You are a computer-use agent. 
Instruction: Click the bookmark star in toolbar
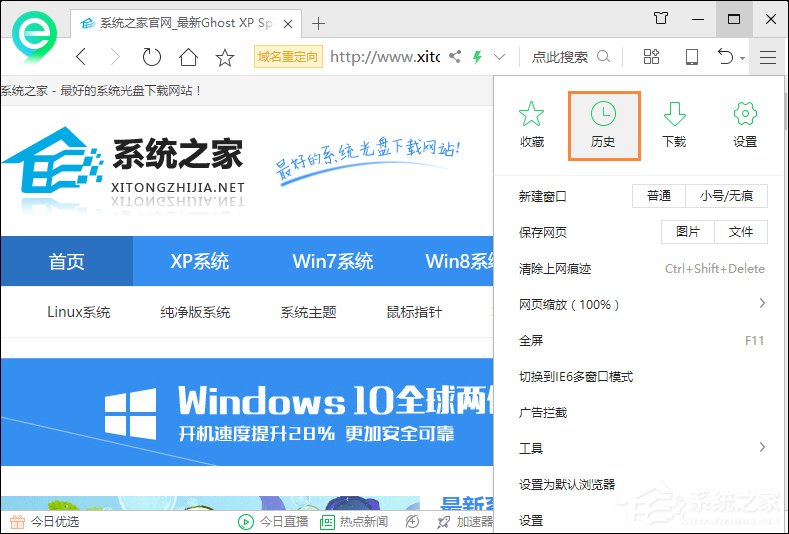(225, 57)
